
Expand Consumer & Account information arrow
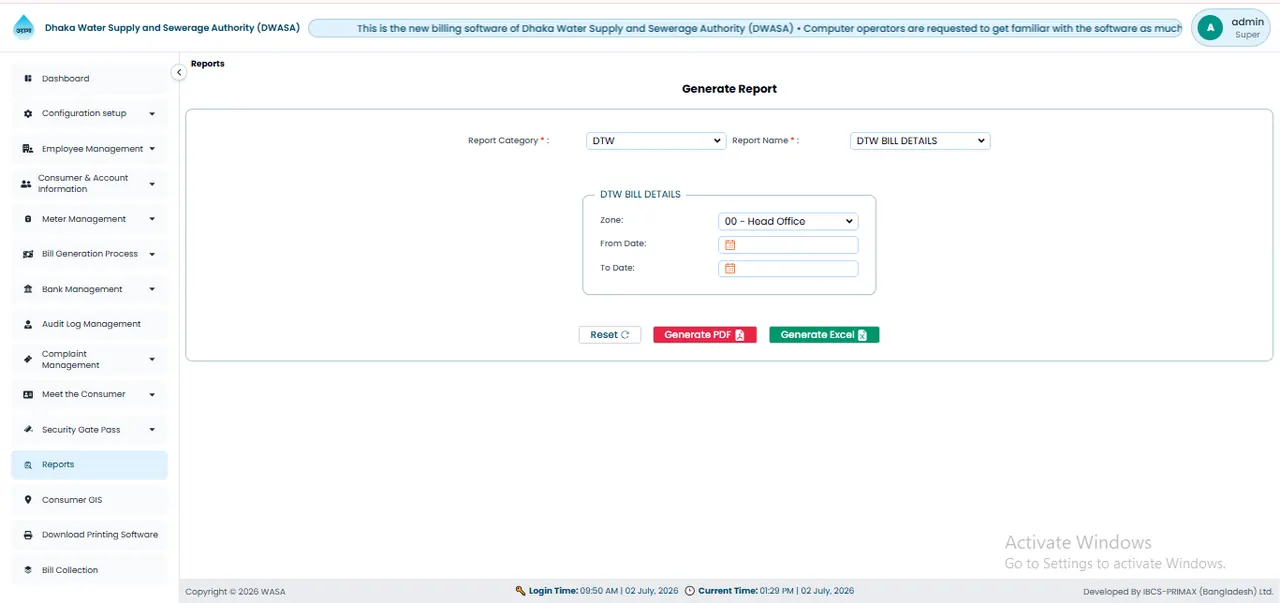[x=152, y=184]
